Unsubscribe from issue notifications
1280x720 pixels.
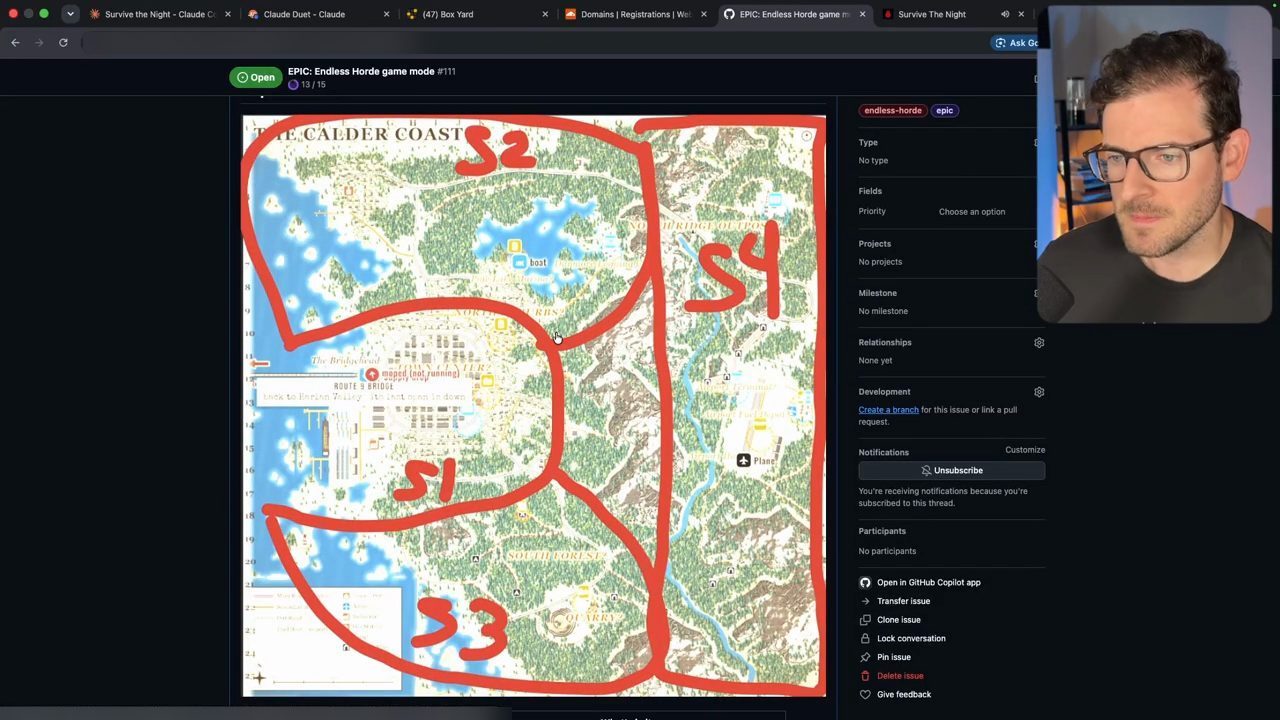(951, 470)
